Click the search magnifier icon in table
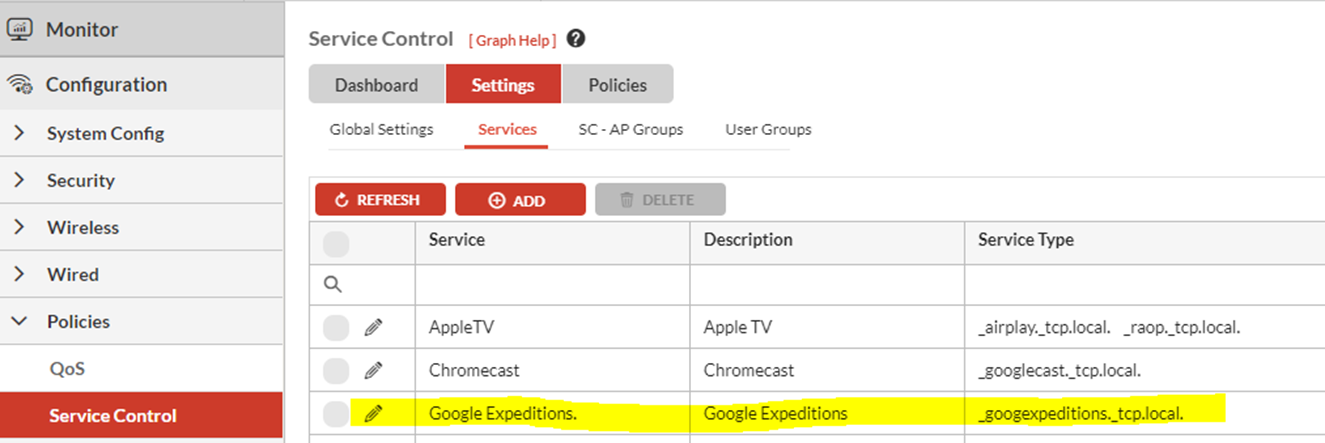Screen dimensions: 1325x443 333,284
